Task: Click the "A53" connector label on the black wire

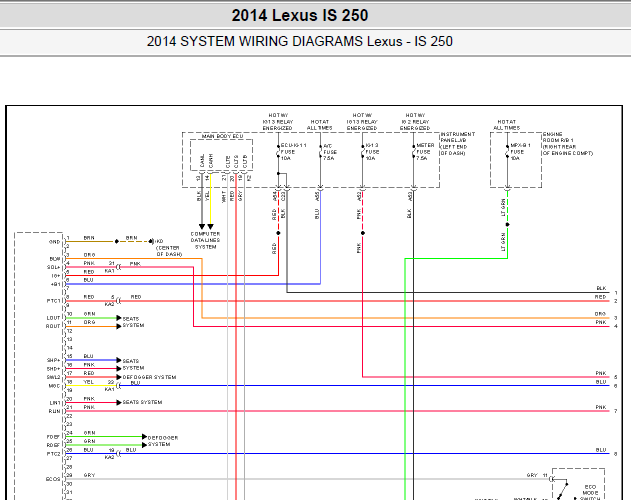Action: 410,196
